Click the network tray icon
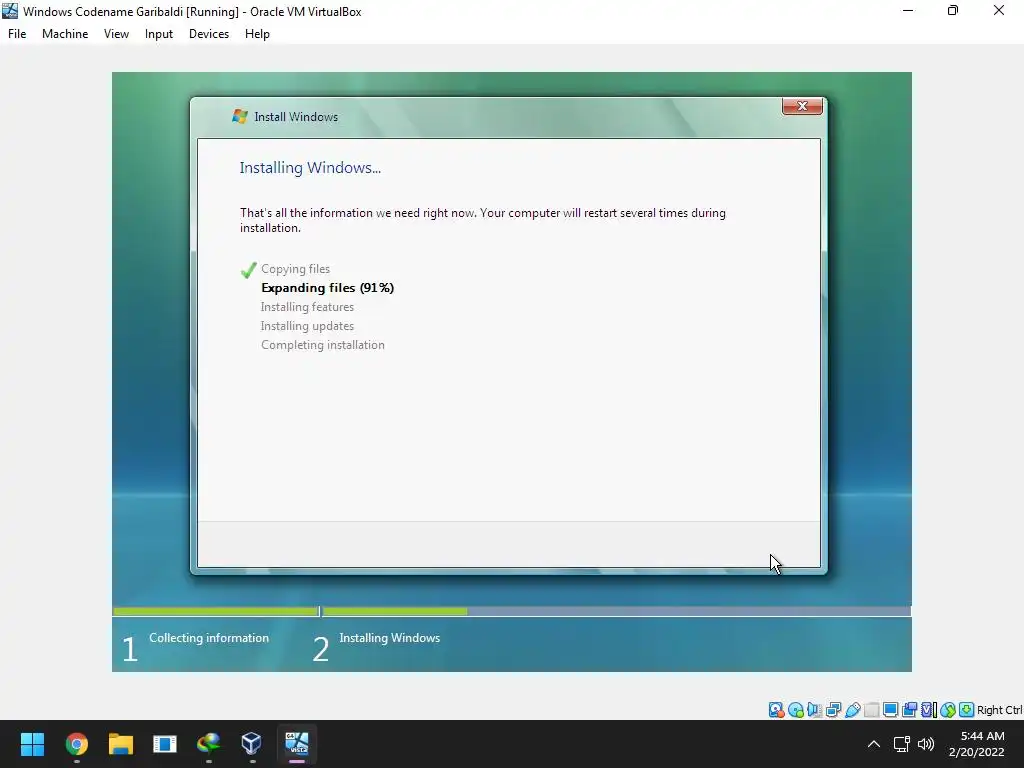The width and height of the screenshot is (1024, 768). click(902, 744)
